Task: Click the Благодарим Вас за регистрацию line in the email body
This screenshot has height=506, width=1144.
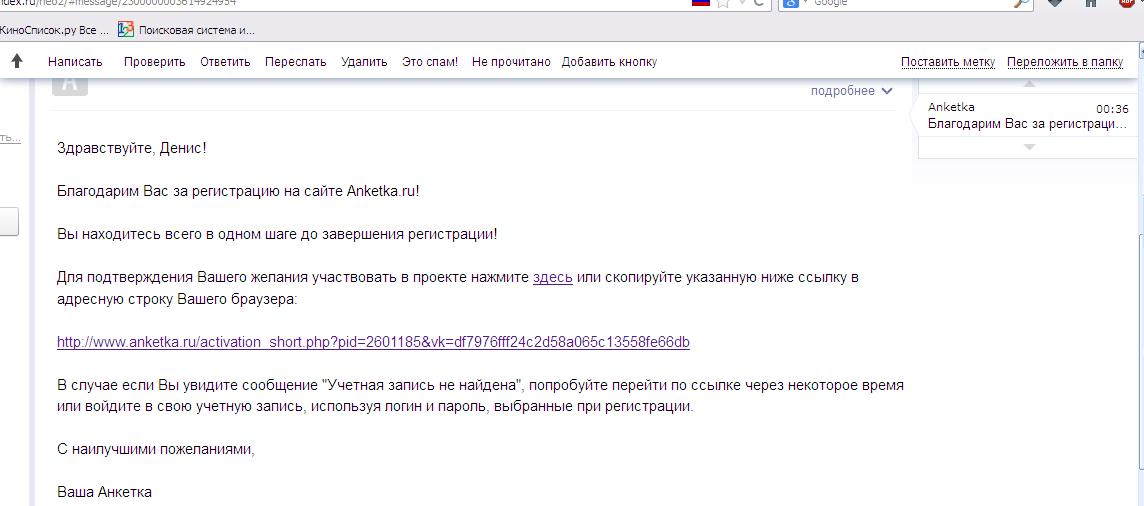Action: [239, 191]
